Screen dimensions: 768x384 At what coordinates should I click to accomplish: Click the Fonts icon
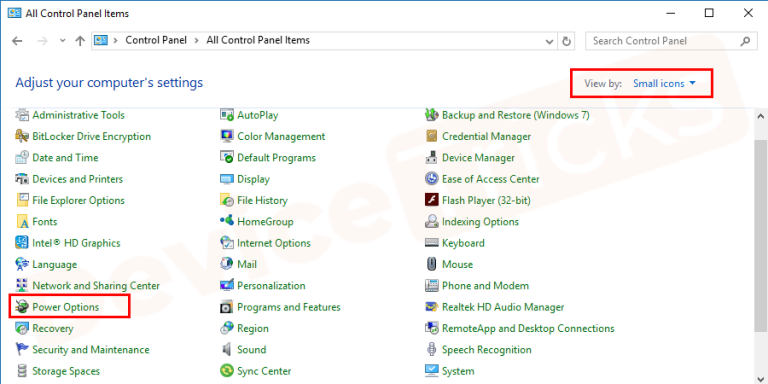[x=22, y=222]
